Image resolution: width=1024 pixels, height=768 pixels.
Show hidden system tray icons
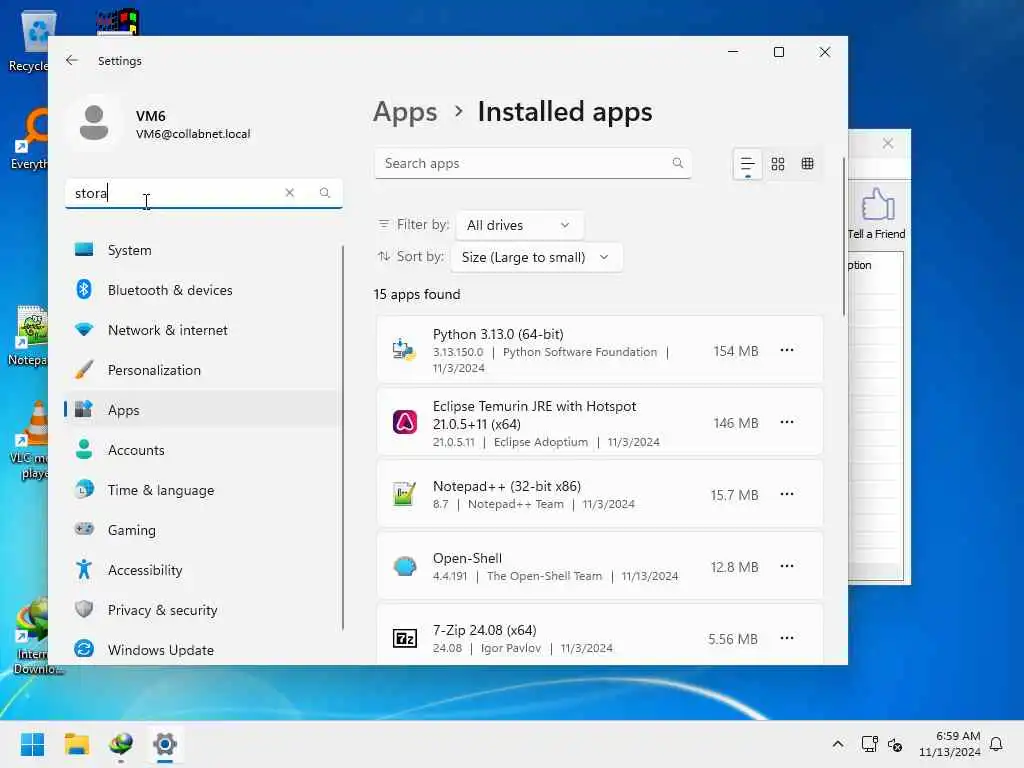click(838, 744)
